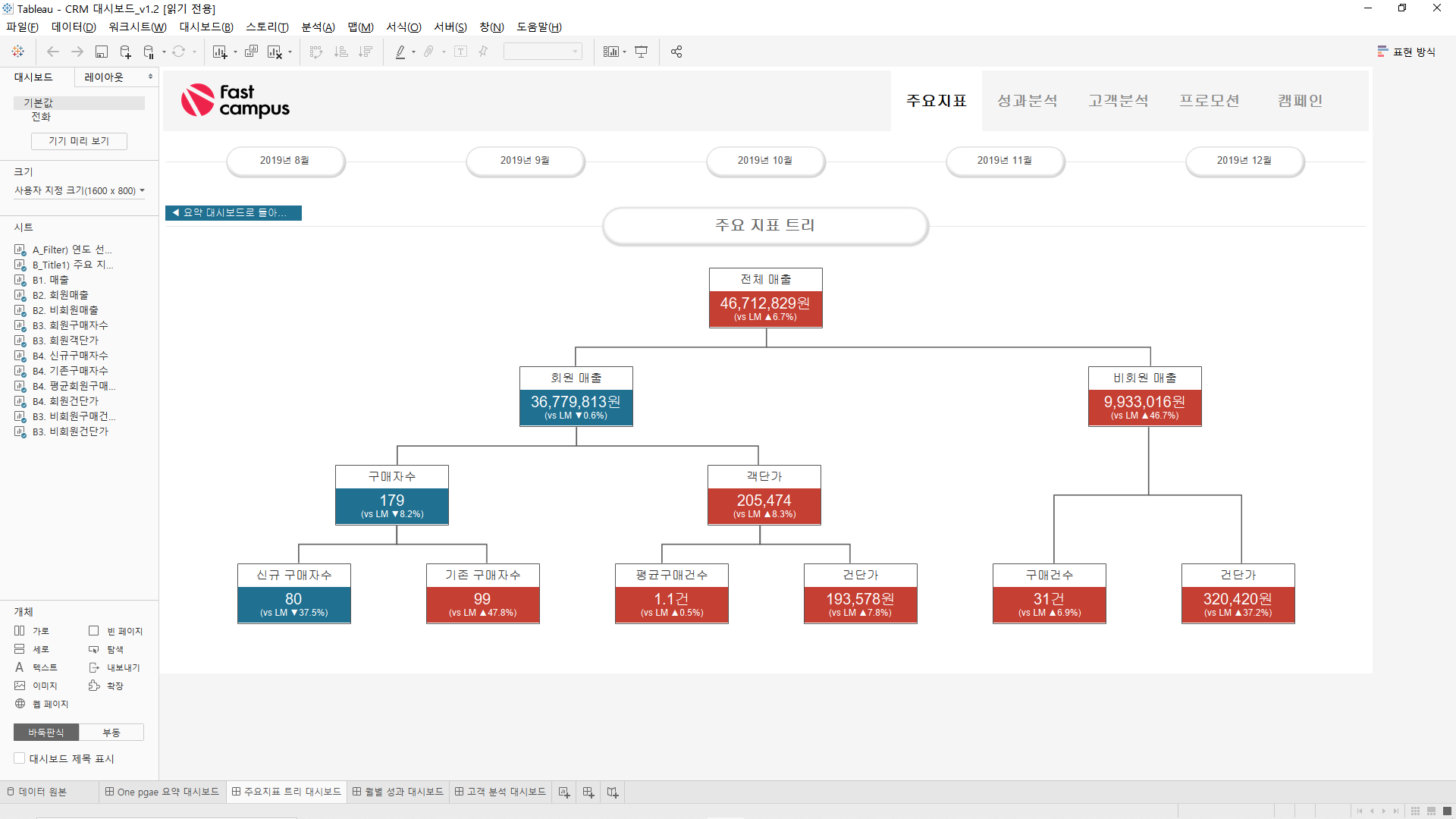
Task: Open the pause auto updates dropdown arrow
Action: click(164, 52)
